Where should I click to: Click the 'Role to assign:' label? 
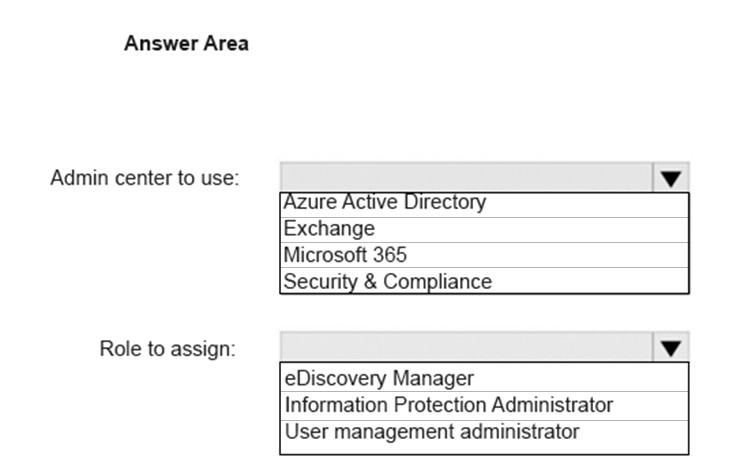(167, 349)
